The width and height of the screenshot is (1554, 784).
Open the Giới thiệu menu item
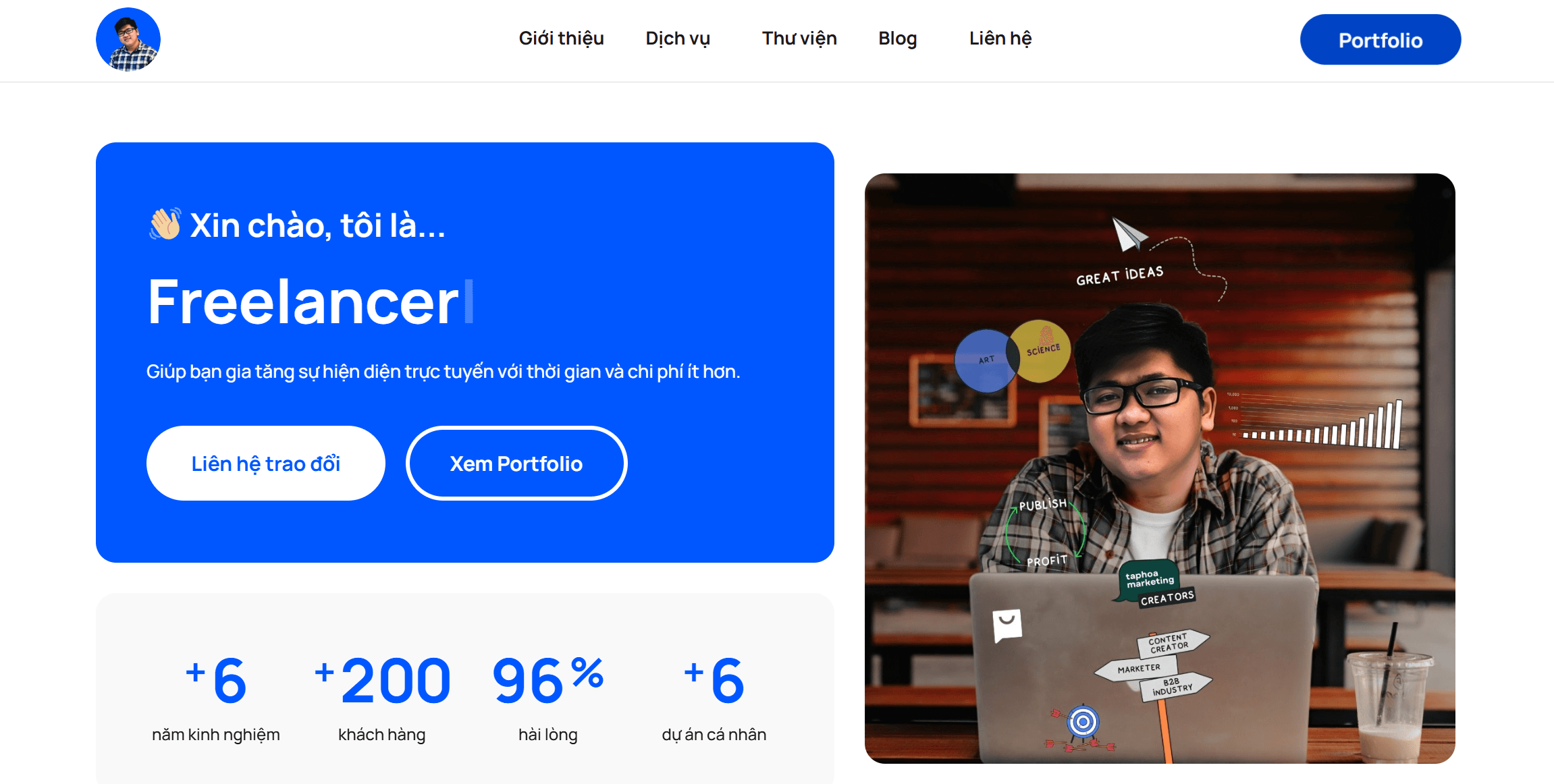(561, 38)
